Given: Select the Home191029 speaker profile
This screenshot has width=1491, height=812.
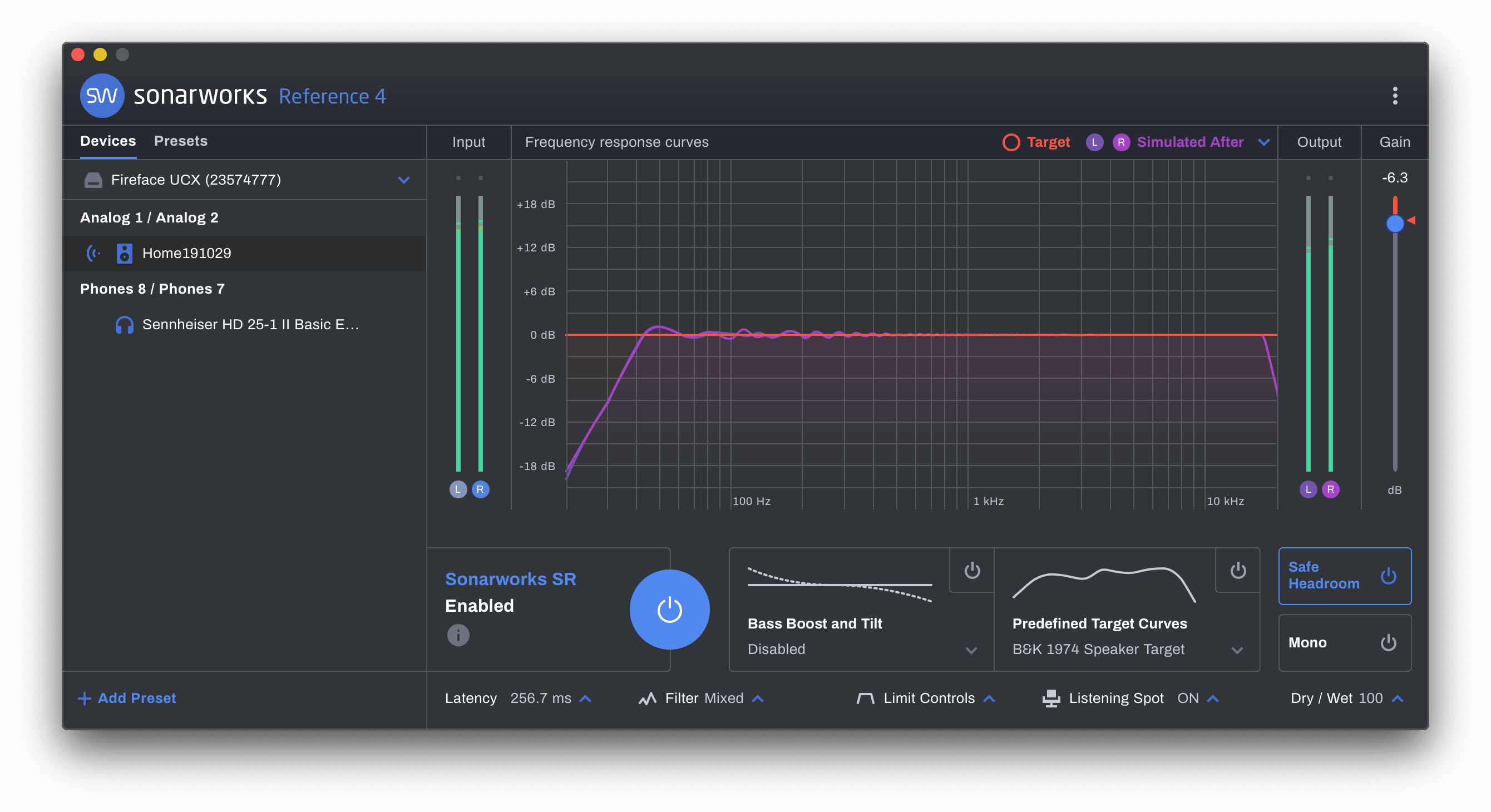Looking at the screenshot, I should (244, 253).
